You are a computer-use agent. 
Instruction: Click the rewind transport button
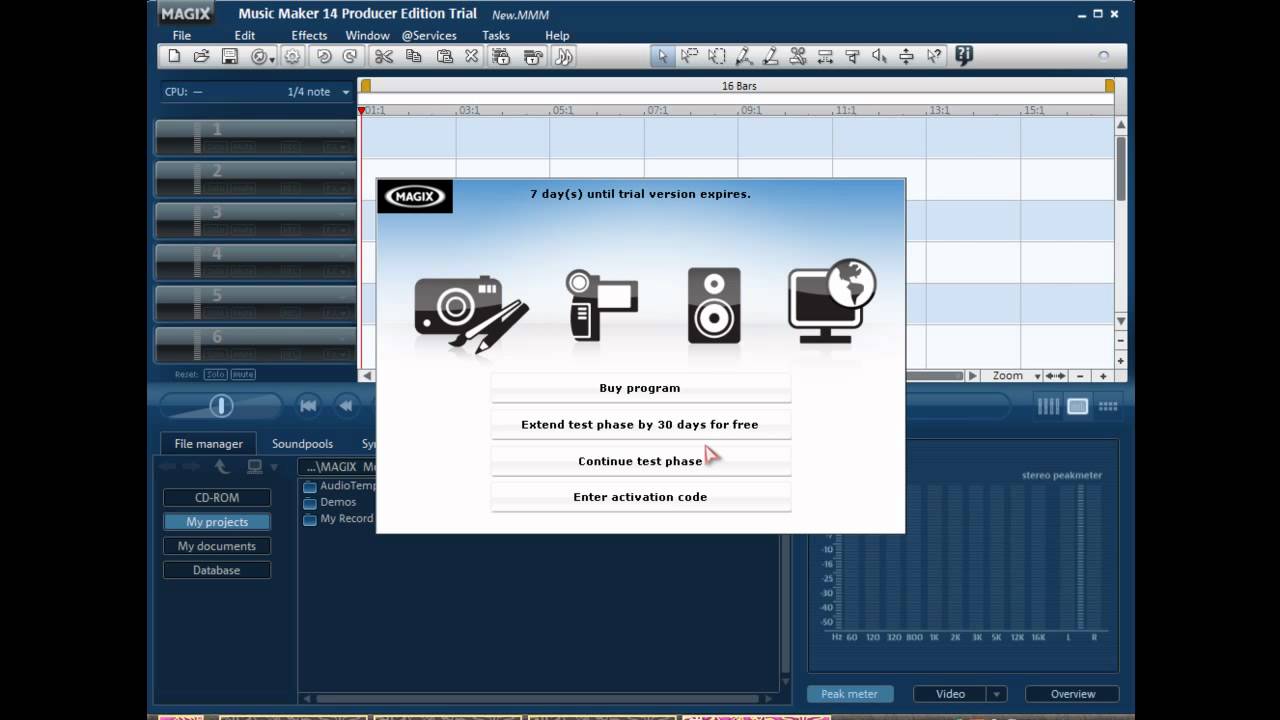[346, 405]
